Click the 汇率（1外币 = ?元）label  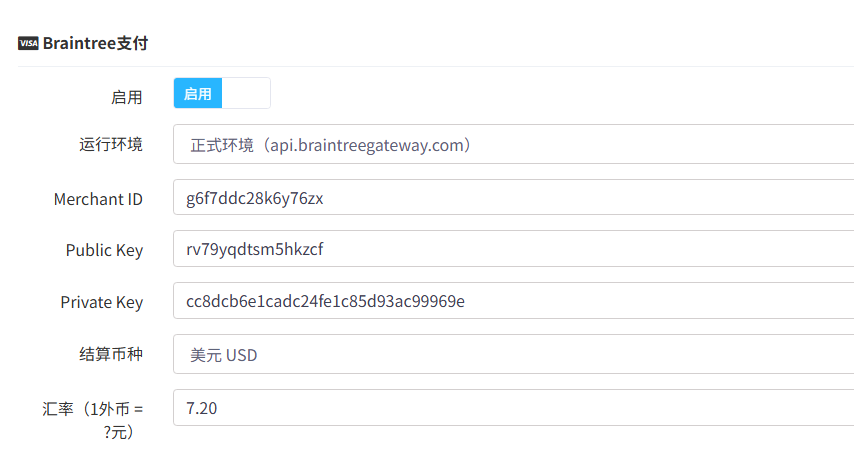(x=93, y=420)
